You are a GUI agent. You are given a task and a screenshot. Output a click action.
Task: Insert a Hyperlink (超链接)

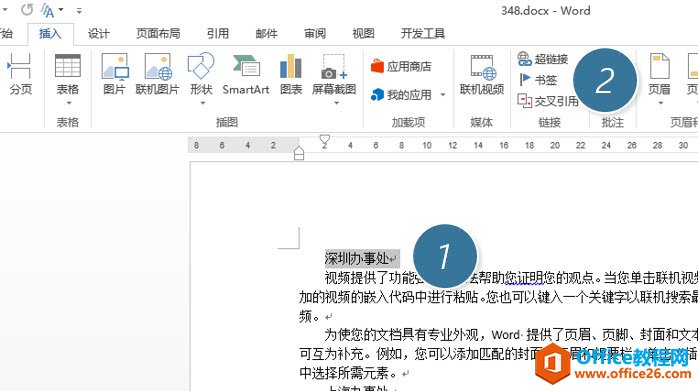coord(543,58)
